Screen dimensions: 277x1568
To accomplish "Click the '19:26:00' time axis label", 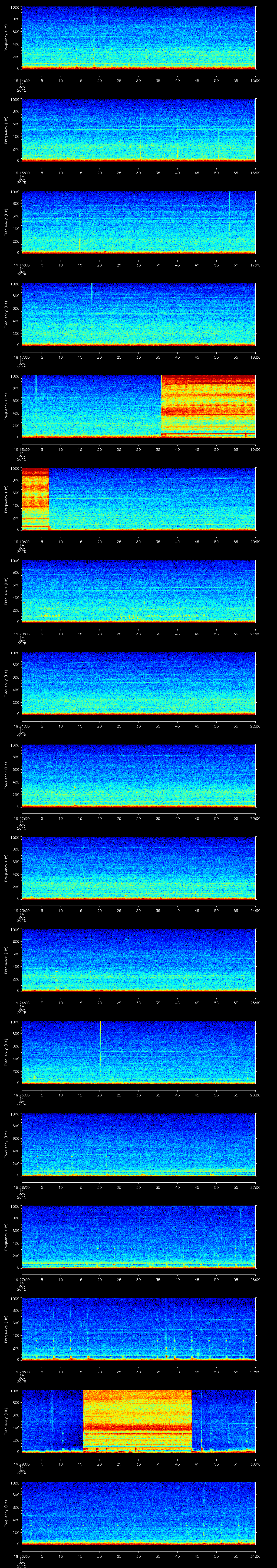I will click(x=21, y=1187).
